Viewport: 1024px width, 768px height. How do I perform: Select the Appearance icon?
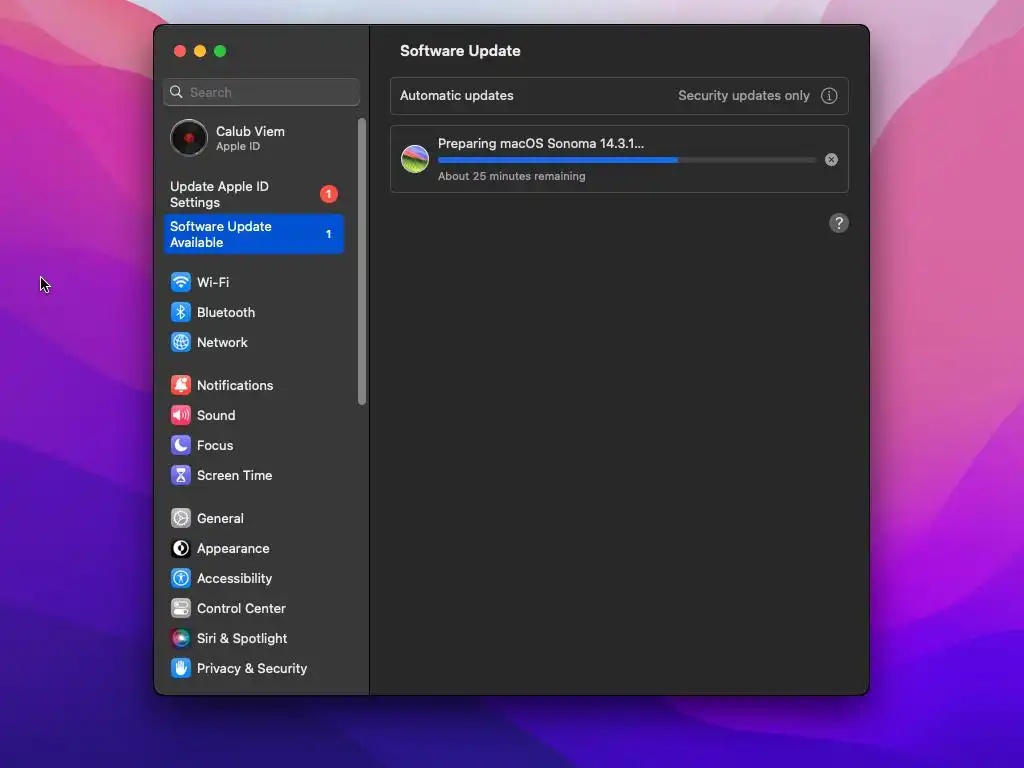coord(181,549)
